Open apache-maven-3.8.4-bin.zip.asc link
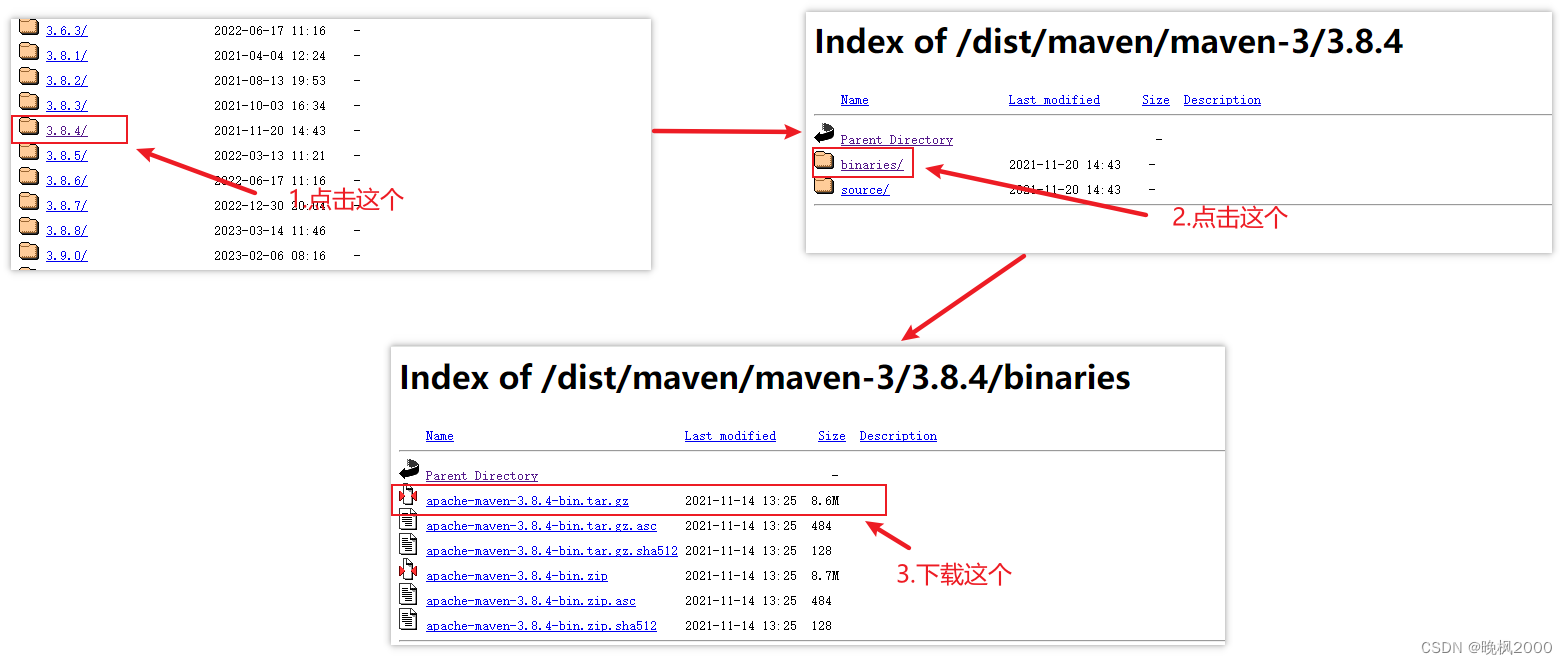This screenshot has height=664, width=1567. click(531, 601)
